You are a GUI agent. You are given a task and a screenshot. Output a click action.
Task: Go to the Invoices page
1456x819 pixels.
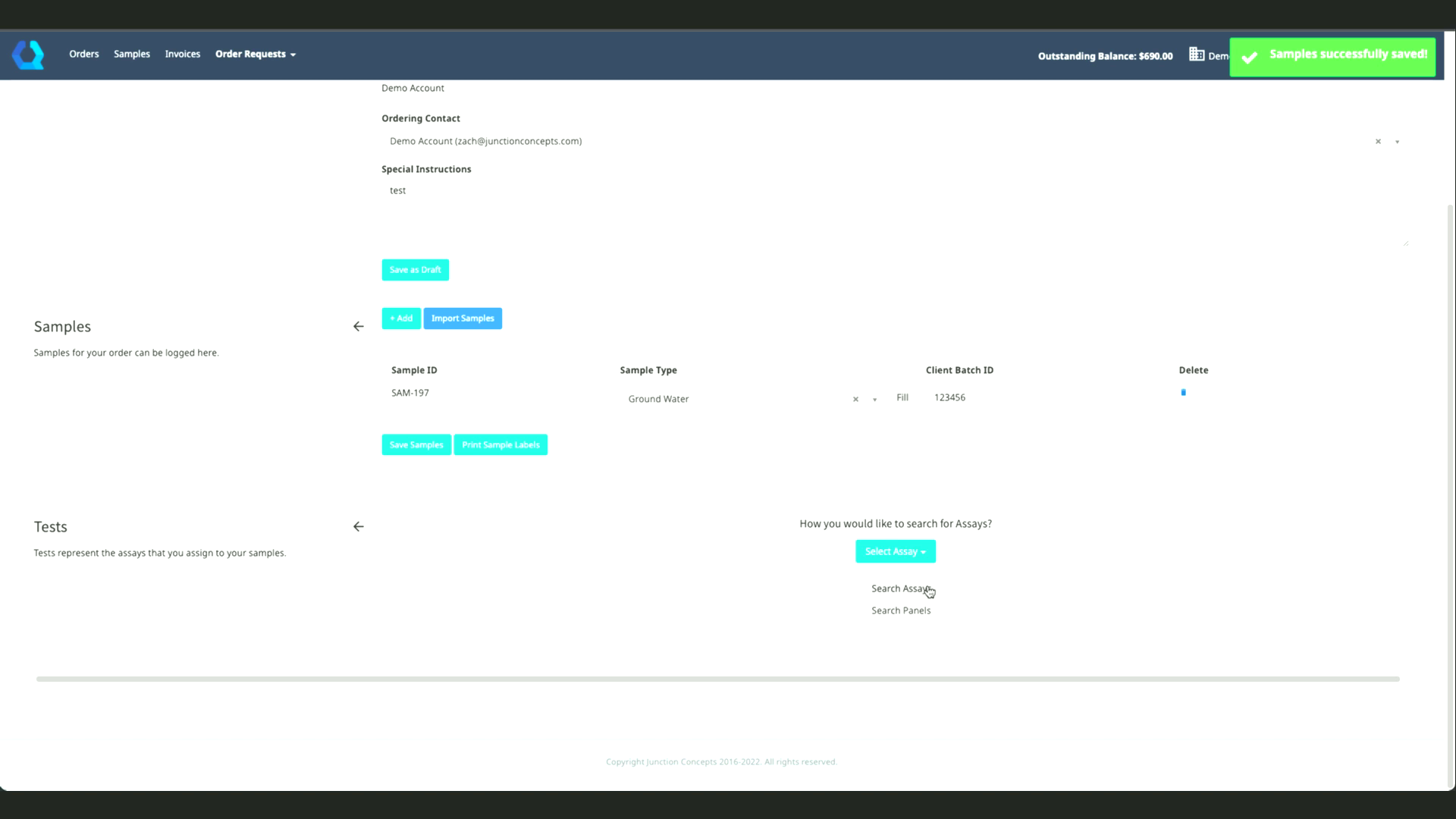tap(183, 54)
